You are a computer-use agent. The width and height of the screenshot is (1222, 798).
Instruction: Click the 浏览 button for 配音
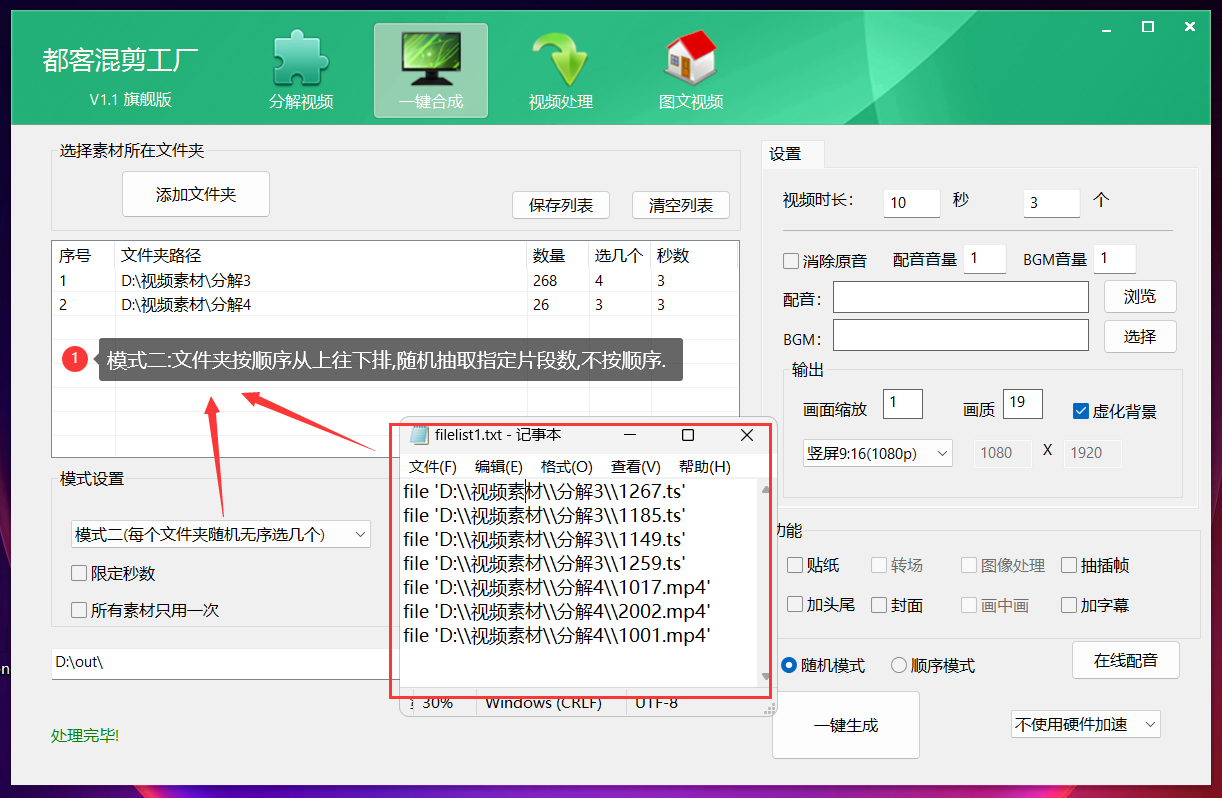(1140, 296)
